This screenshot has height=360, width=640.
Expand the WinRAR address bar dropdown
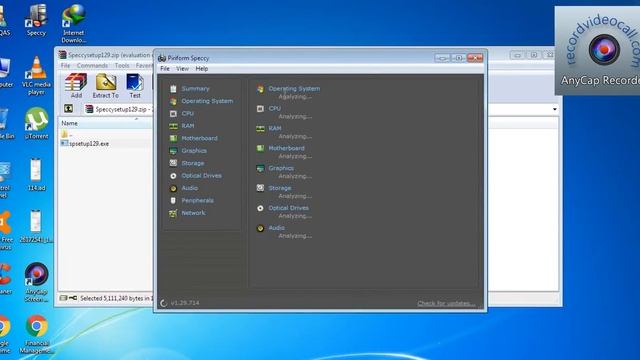pos(554,109)
